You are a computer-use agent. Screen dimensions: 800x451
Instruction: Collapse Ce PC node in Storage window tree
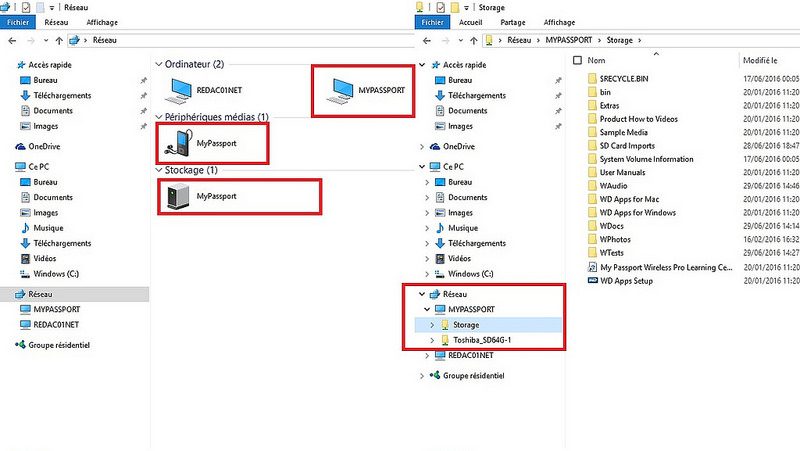pos(422,167)
